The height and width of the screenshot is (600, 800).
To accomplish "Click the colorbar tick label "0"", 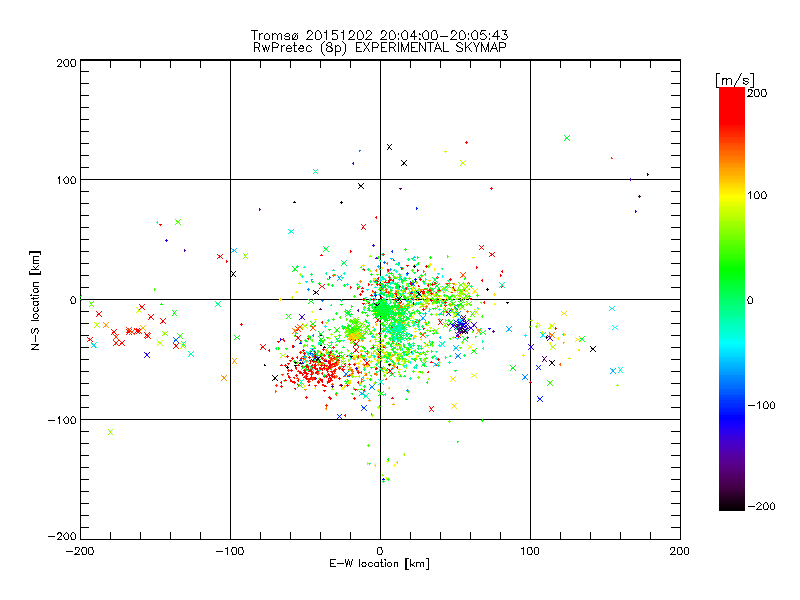I will click(x=750, y=300).
